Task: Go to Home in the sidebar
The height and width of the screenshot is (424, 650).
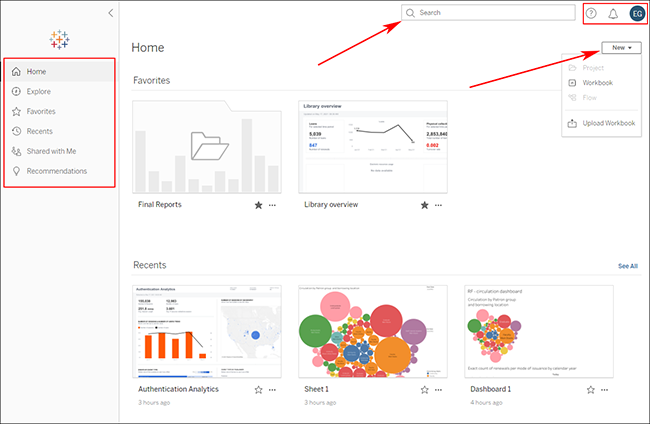Action: [60, 71]
